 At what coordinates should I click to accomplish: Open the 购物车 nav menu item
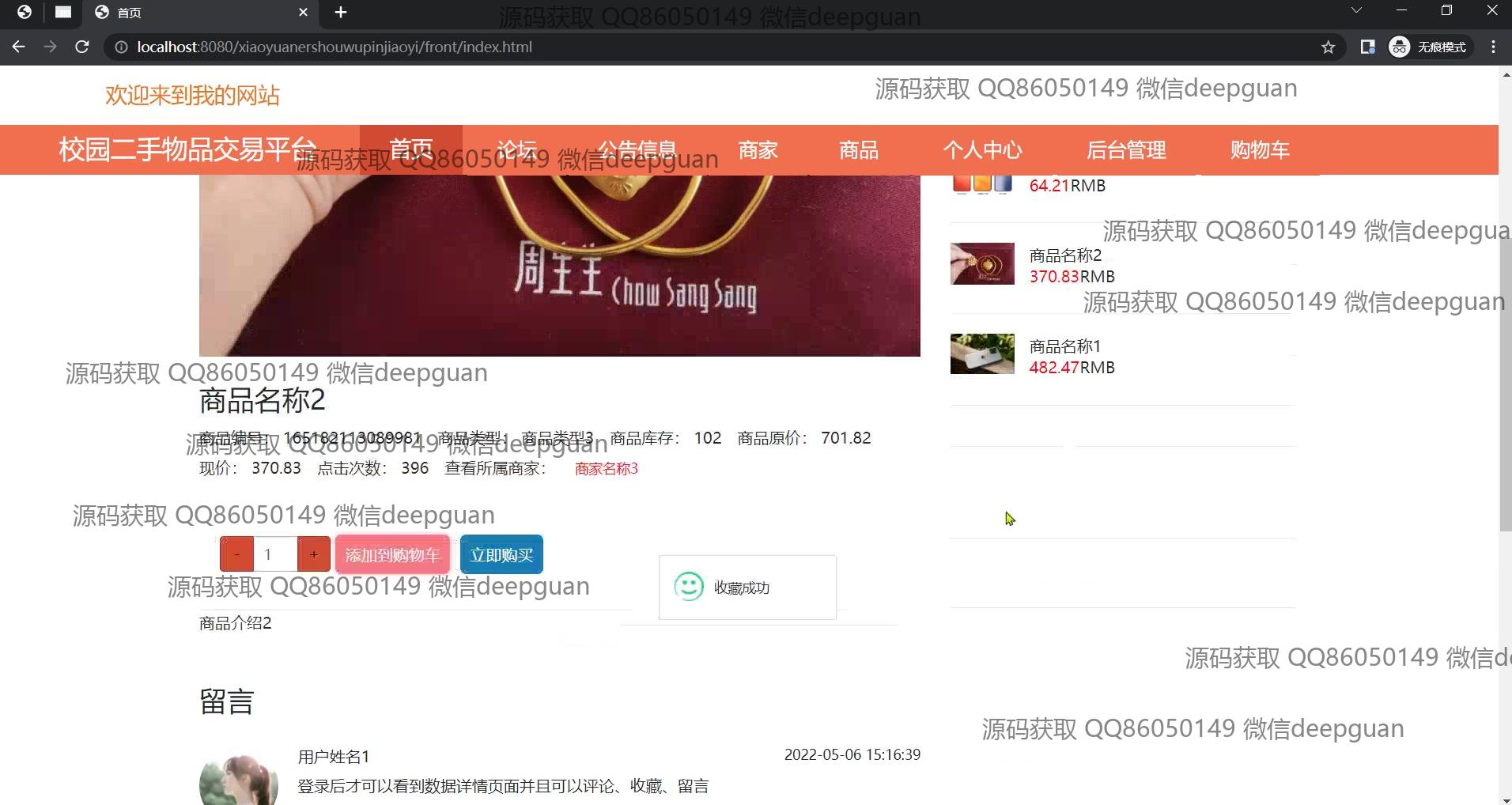coord(1260,149)
